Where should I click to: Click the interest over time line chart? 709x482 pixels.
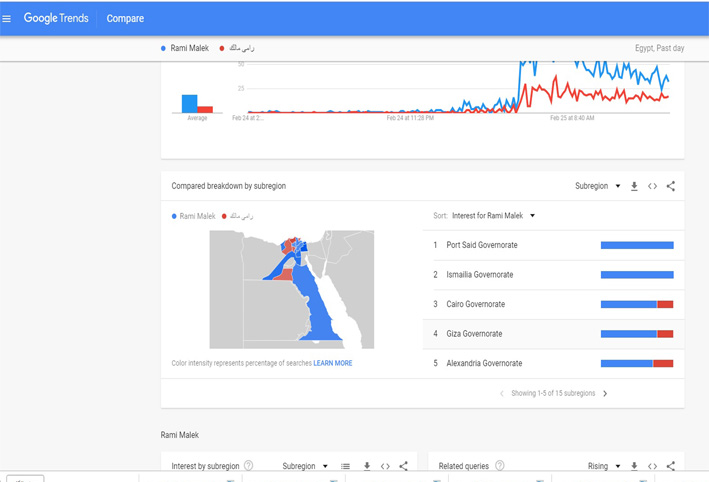458,87
